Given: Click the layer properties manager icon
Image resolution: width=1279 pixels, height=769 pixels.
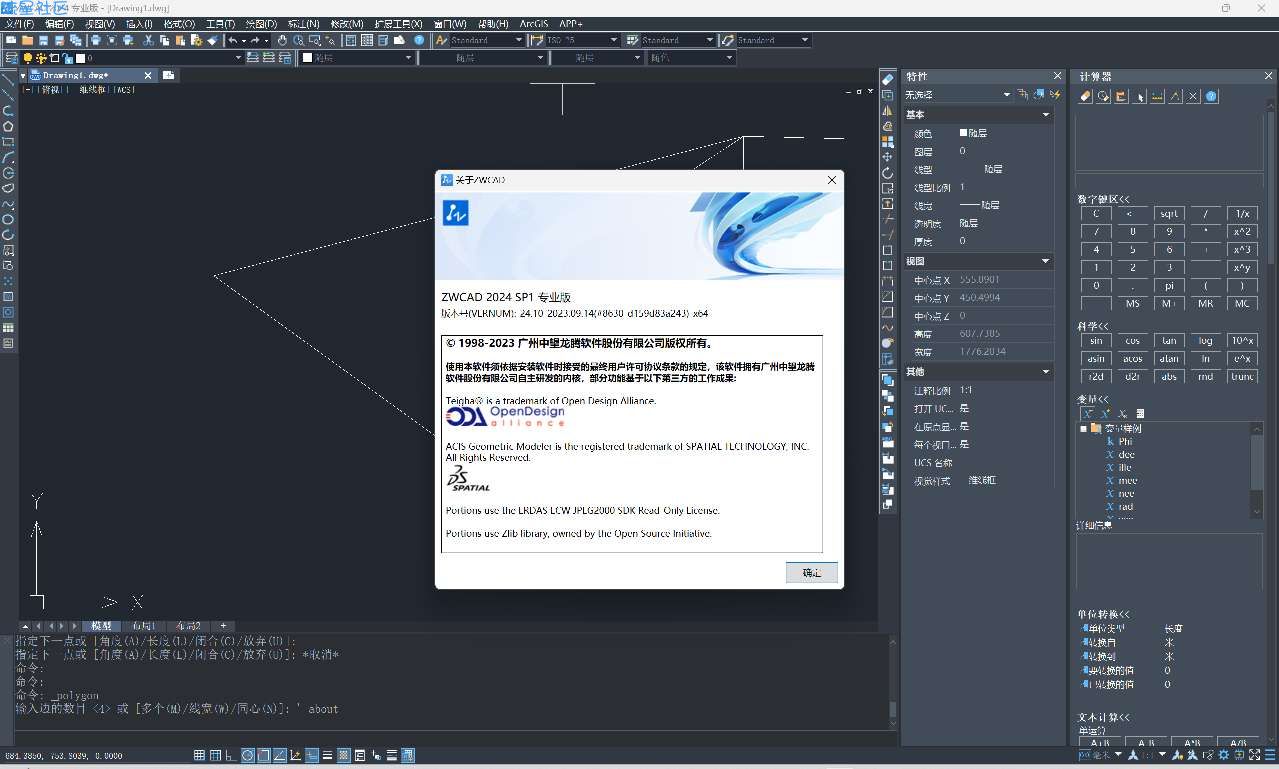Looking at the screenshot, I should click(11, 58).
